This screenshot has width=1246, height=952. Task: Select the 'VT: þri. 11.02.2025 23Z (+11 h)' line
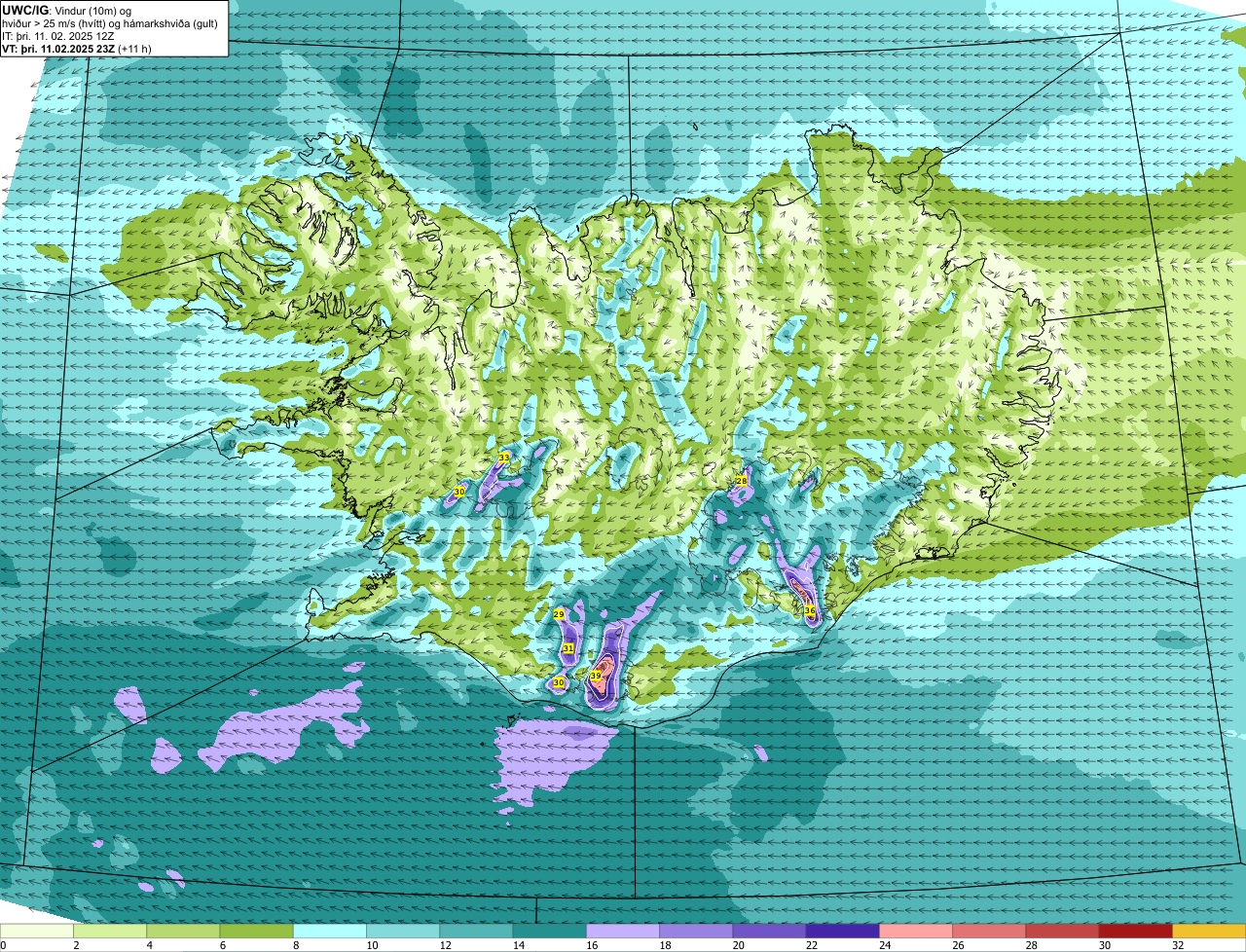tap(77, 49)
